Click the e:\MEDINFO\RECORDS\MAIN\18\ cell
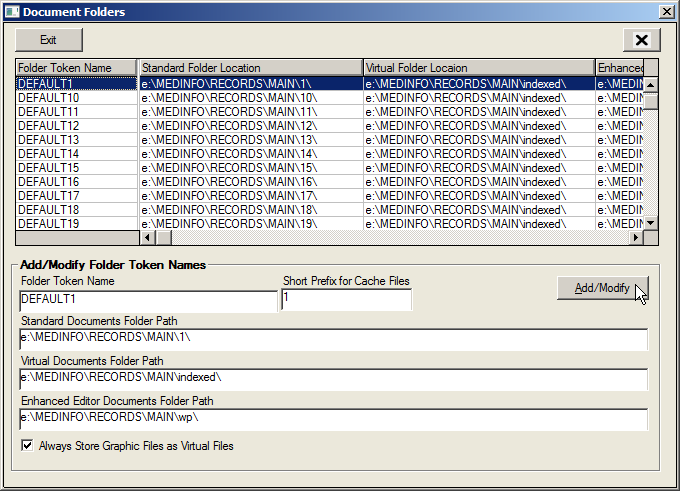This screenshot has height=491, width=680. pyautogui.click(x=251, y=209)
